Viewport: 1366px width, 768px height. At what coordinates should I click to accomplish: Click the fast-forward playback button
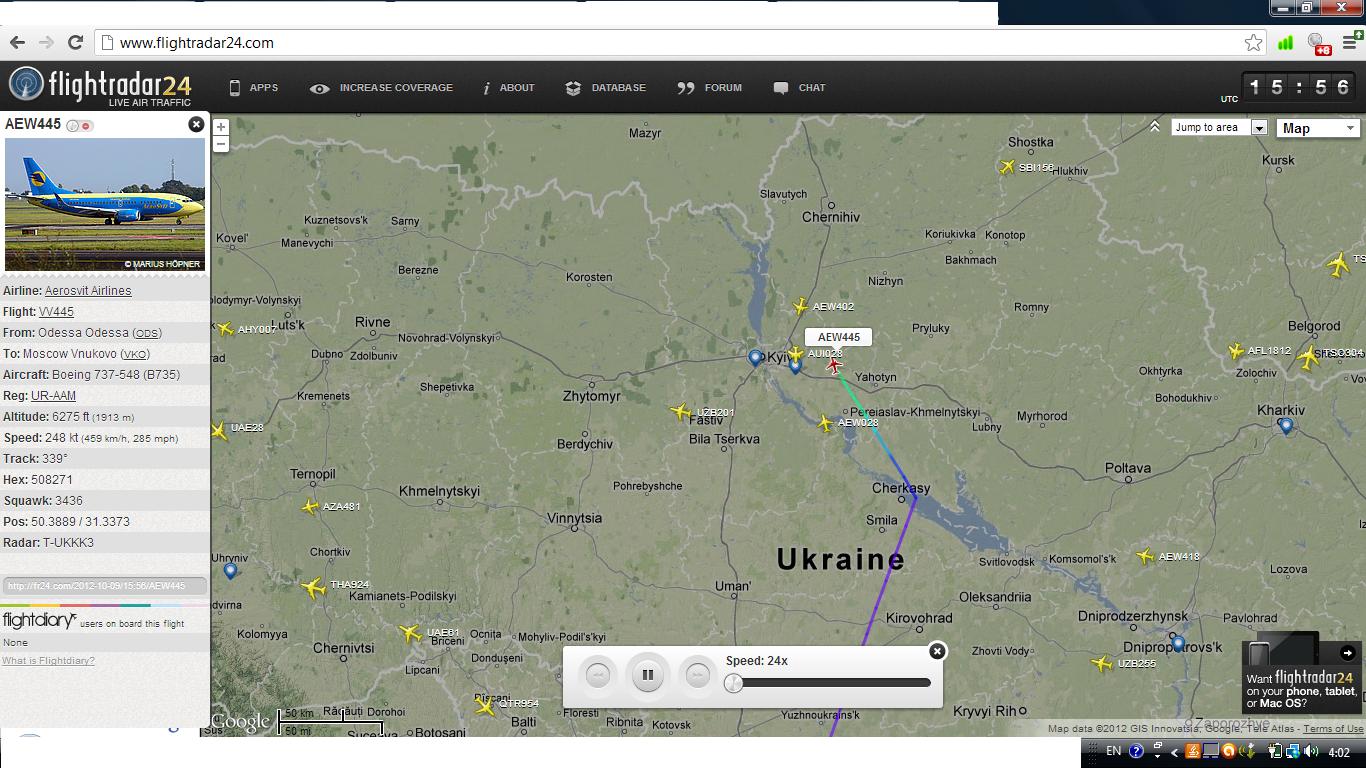pos(697,675)
